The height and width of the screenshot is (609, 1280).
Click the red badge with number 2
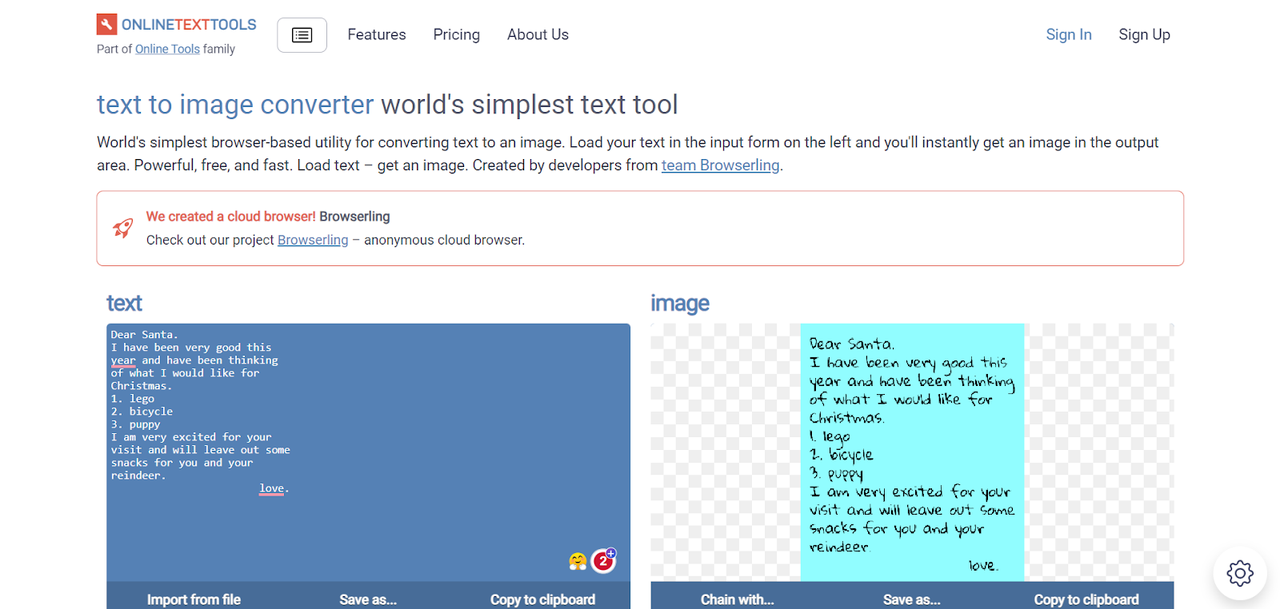[x=603, y=561]
